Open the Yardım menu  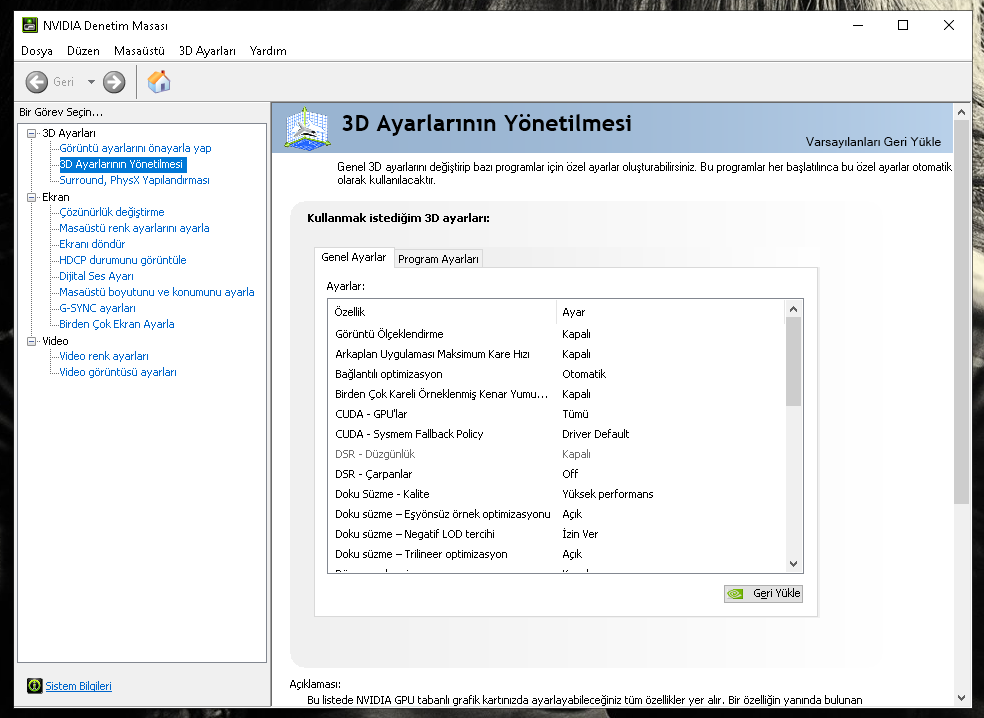coord(268,51)
